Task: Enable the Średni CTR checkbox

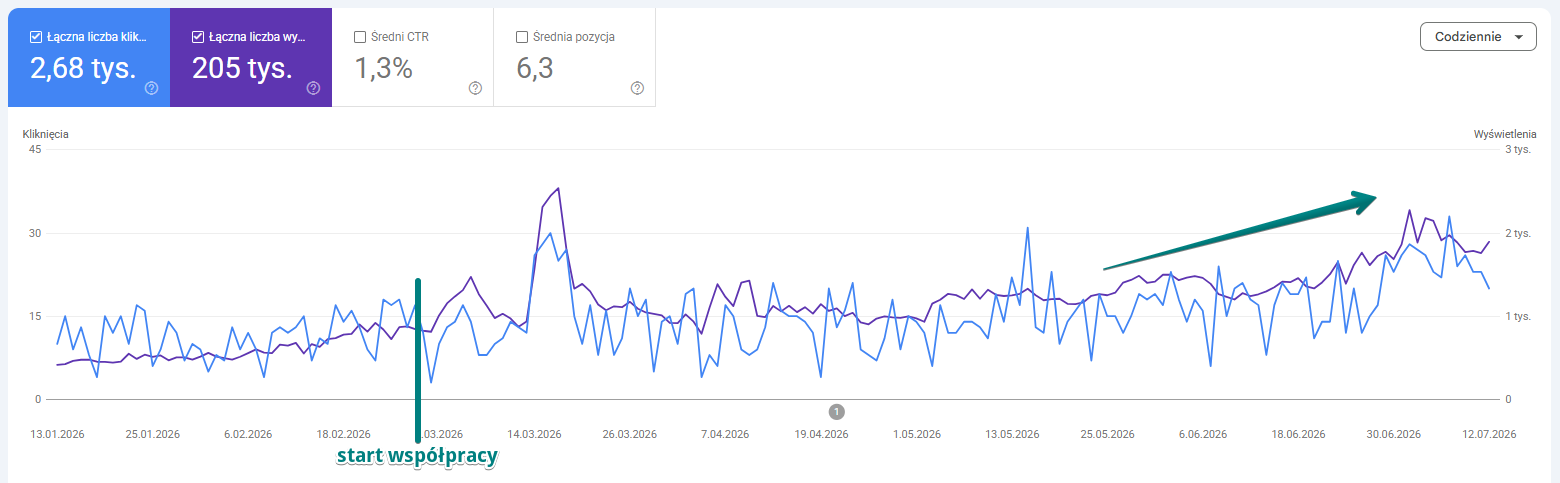Action: 360,37
